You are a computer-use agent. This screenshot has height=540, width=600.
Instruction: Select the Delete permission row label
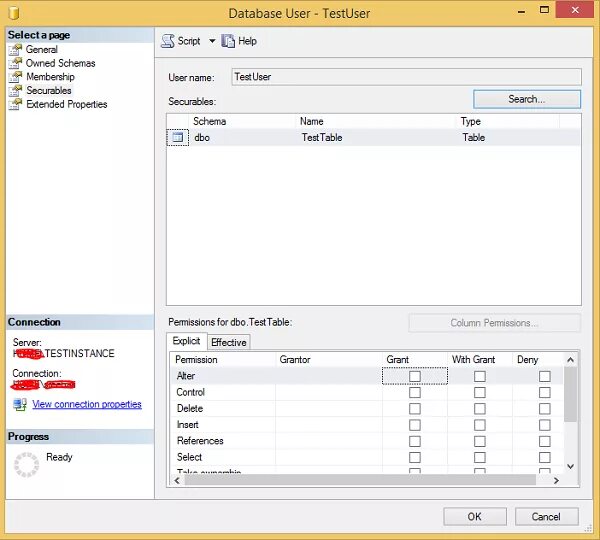click(x=190, y=408)
